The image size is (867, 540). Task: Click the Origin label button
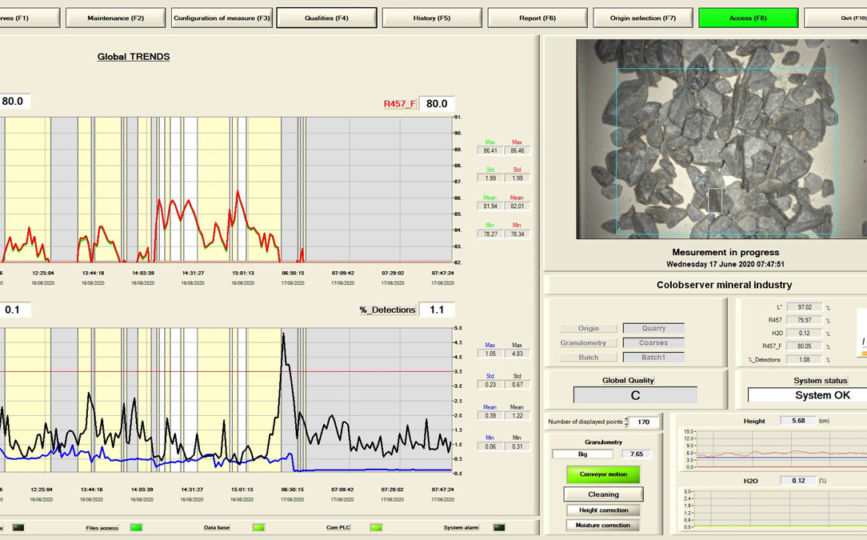click(588, 328)
